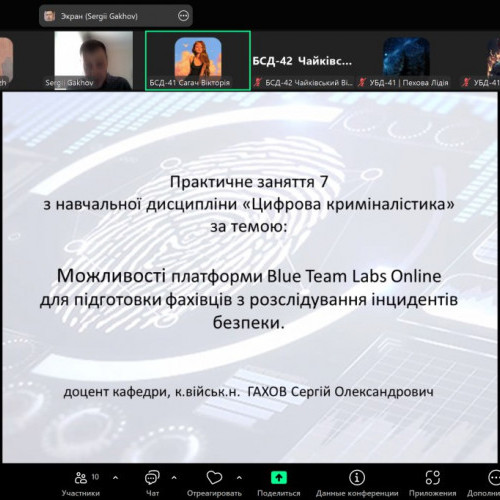Click muted microphone icon of БСД-42 Чайківський

[x=257, y=82]
